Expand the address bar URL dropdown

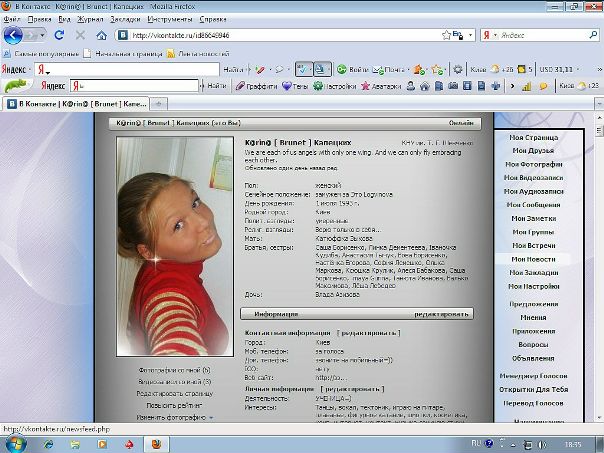pos(470,35)
